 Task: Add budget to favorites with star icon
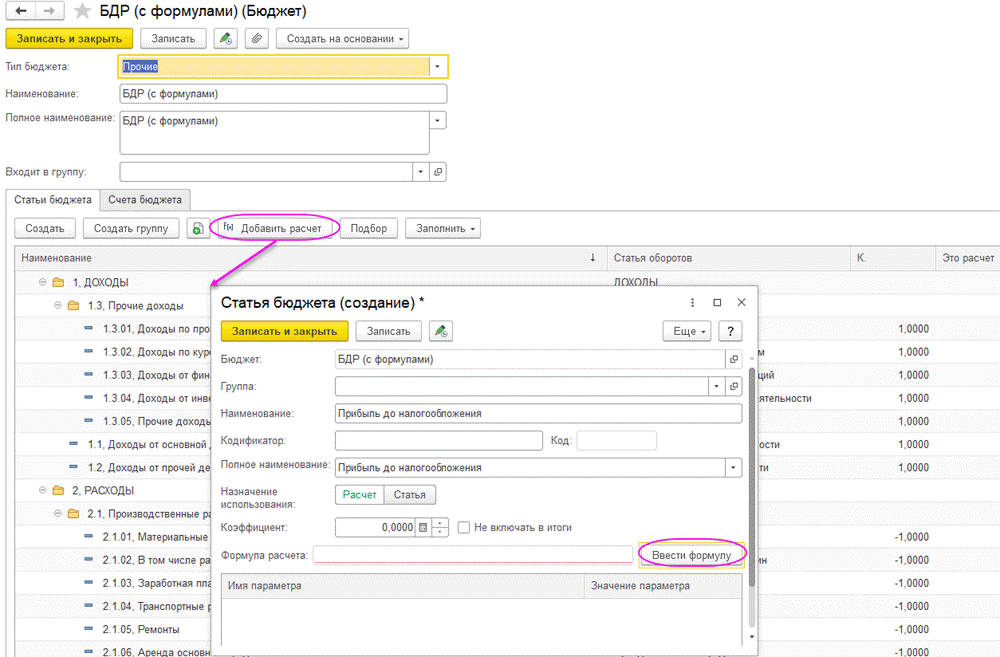pyautogui.click(x=82, y=13)
